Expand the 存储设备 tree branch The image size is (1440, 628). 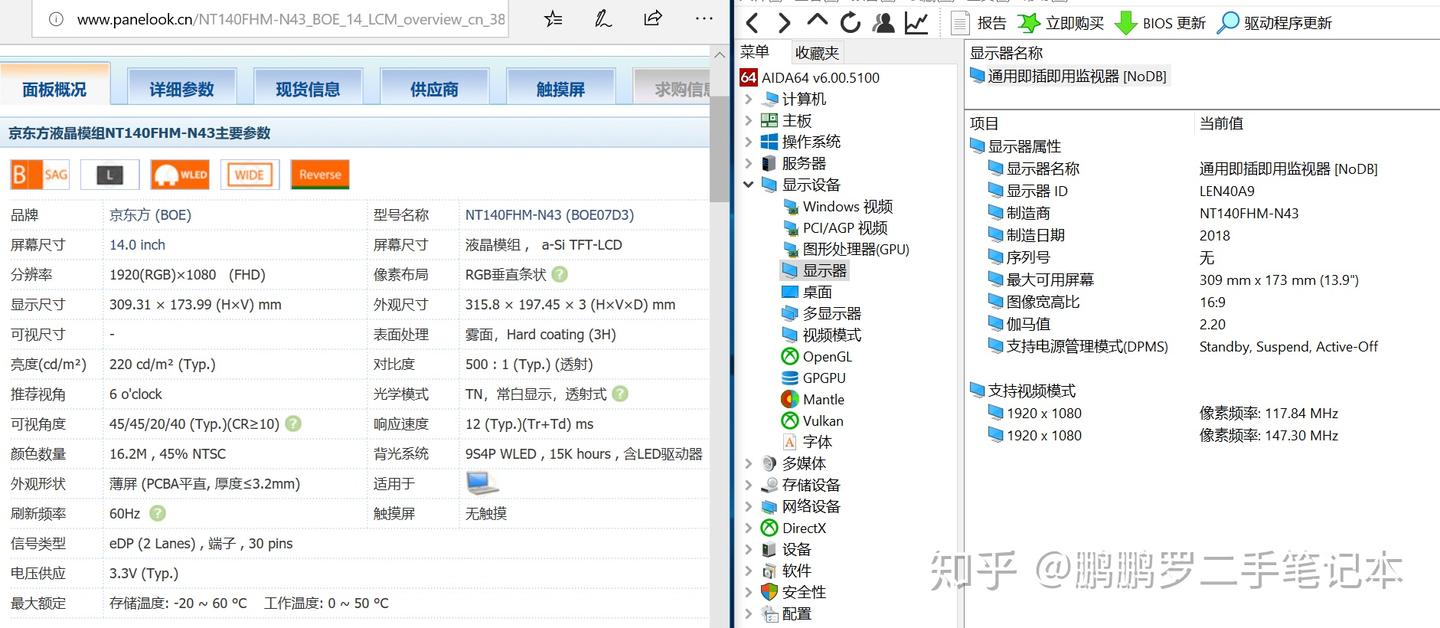tap(748, 484)
